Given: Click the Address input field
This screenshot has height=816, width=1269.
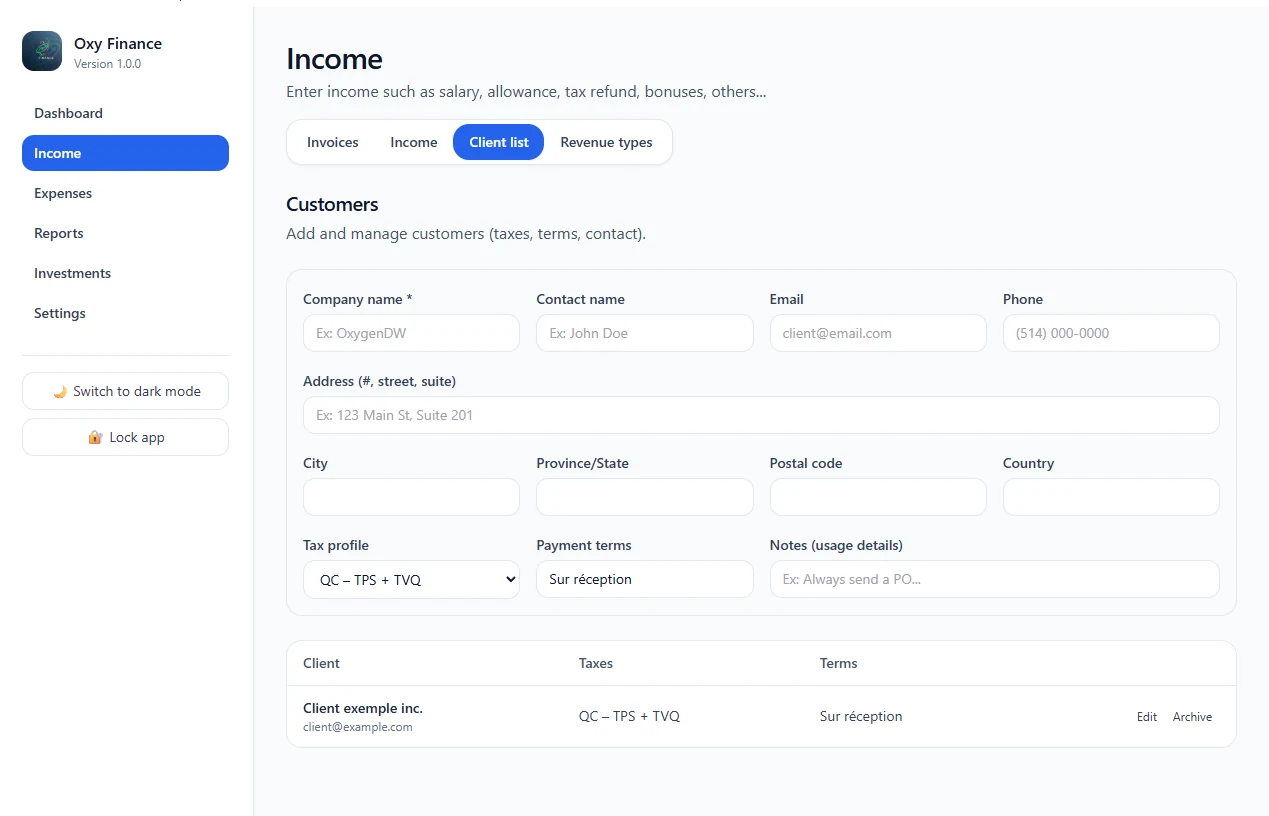Looking at the screenshot, I should [761, 415].
